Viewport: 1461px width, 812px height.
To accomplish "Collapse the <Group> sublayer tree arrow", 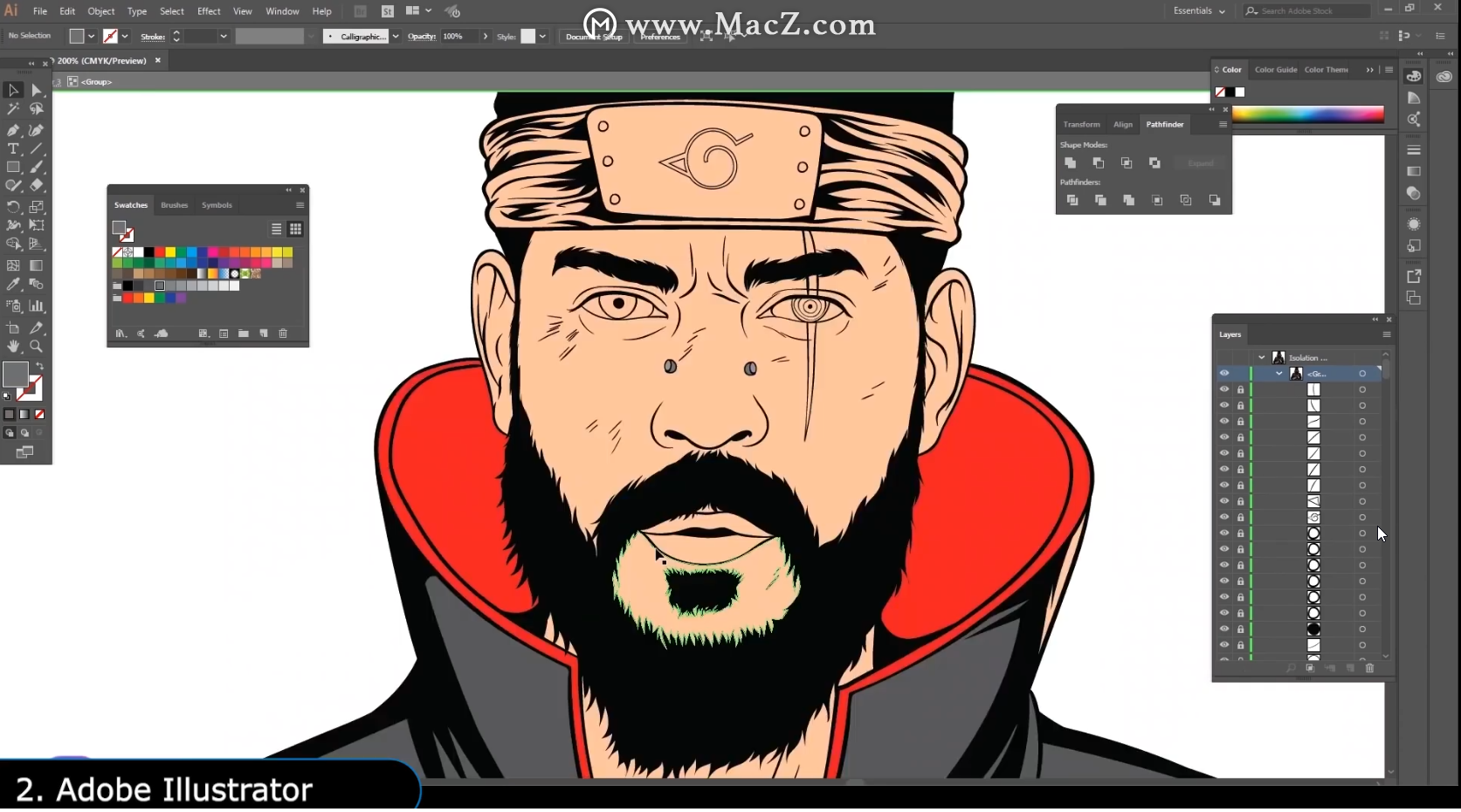I will tap(1279, 374).
